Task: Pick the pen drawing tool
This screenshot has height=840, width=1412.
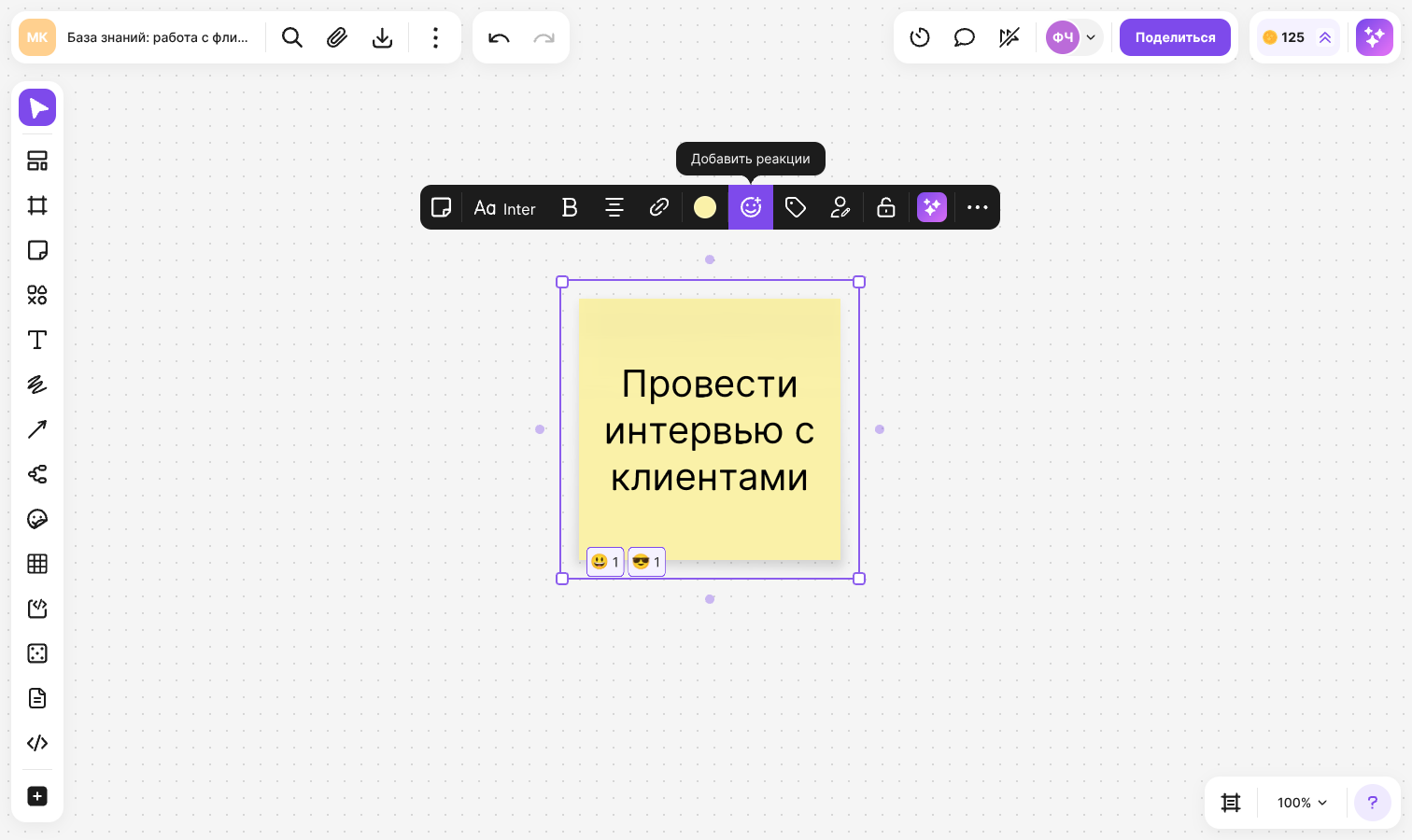Action: coord(37,385)
